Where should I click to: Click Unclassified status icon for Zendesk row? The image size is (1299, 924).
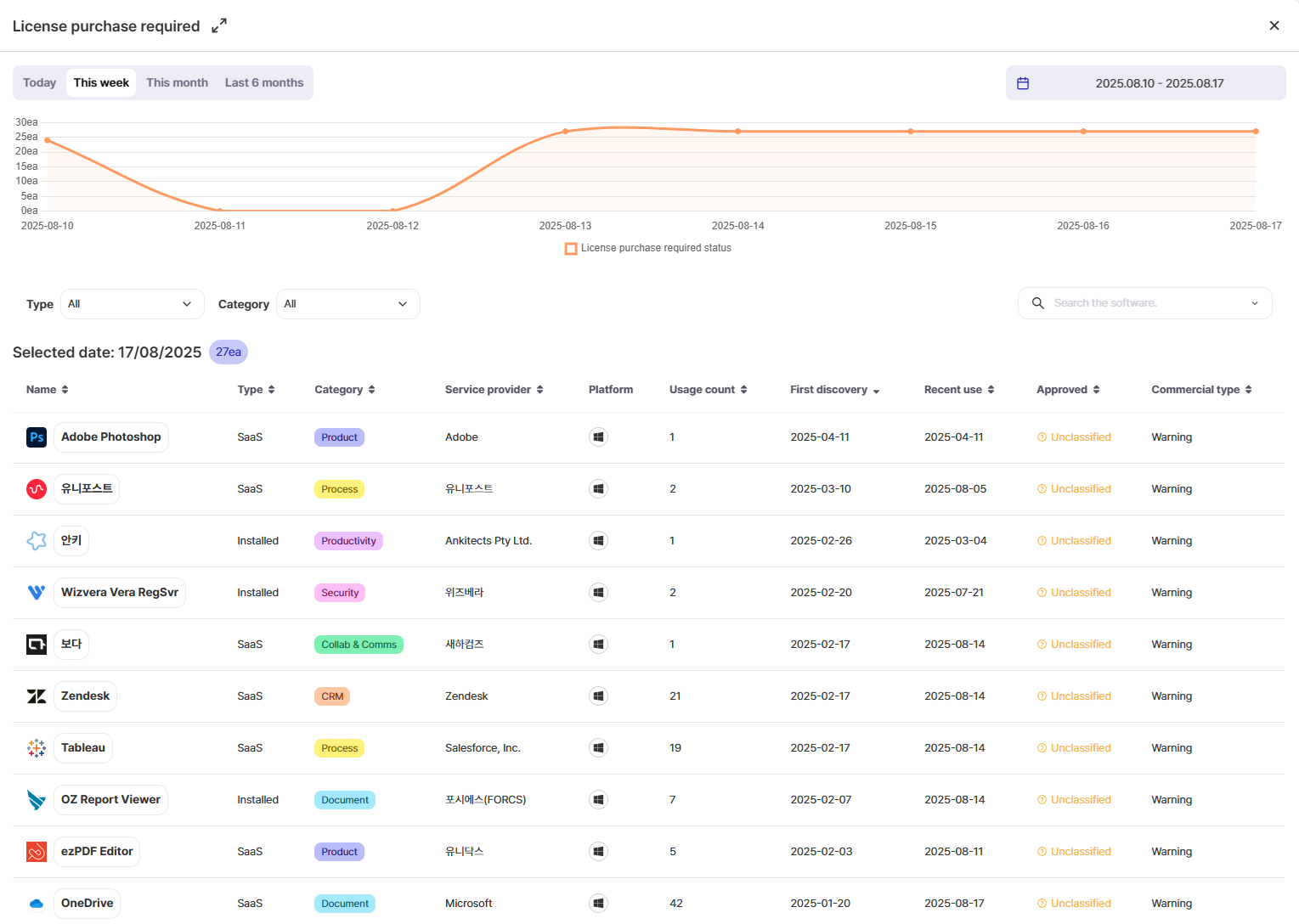1042,696
